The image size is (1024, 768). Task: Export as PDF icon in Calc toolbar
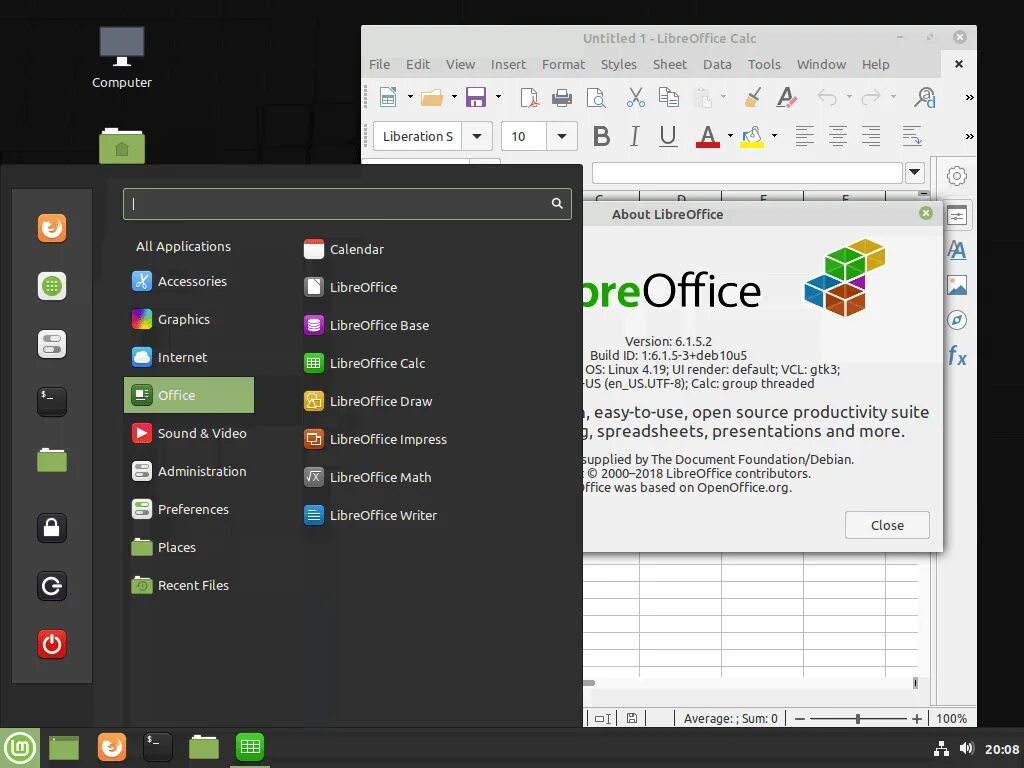point(529,97)
